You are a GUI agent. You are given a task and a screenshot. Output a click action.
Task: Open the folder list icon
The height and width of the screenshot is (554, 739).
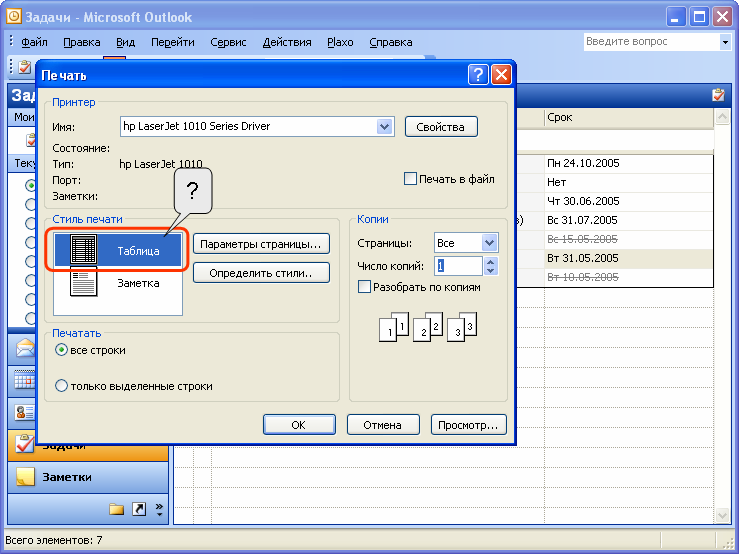(x=116, y=509)
